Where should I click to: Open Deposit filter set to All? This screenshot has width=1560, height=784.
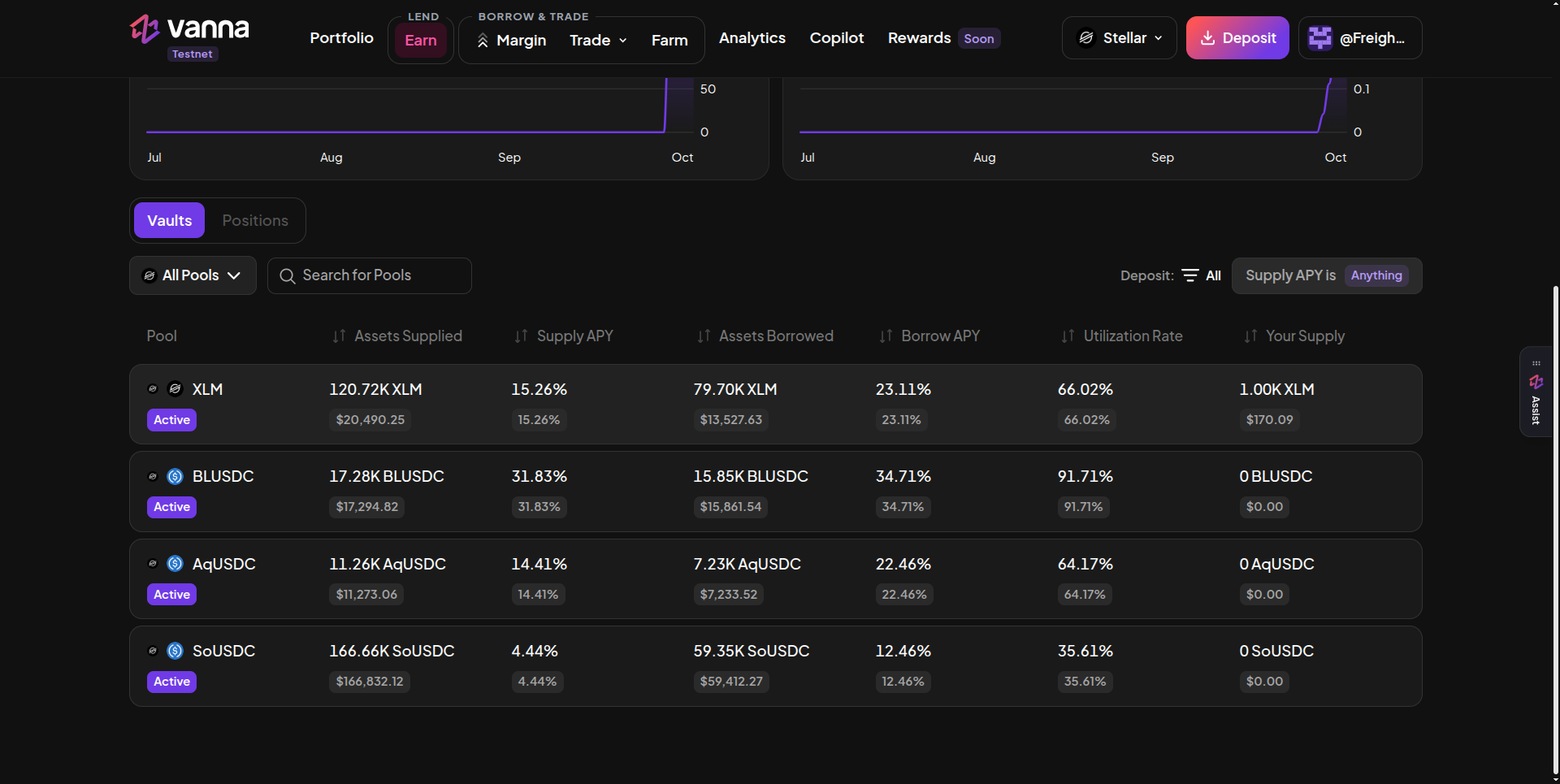click(1201, 275)
